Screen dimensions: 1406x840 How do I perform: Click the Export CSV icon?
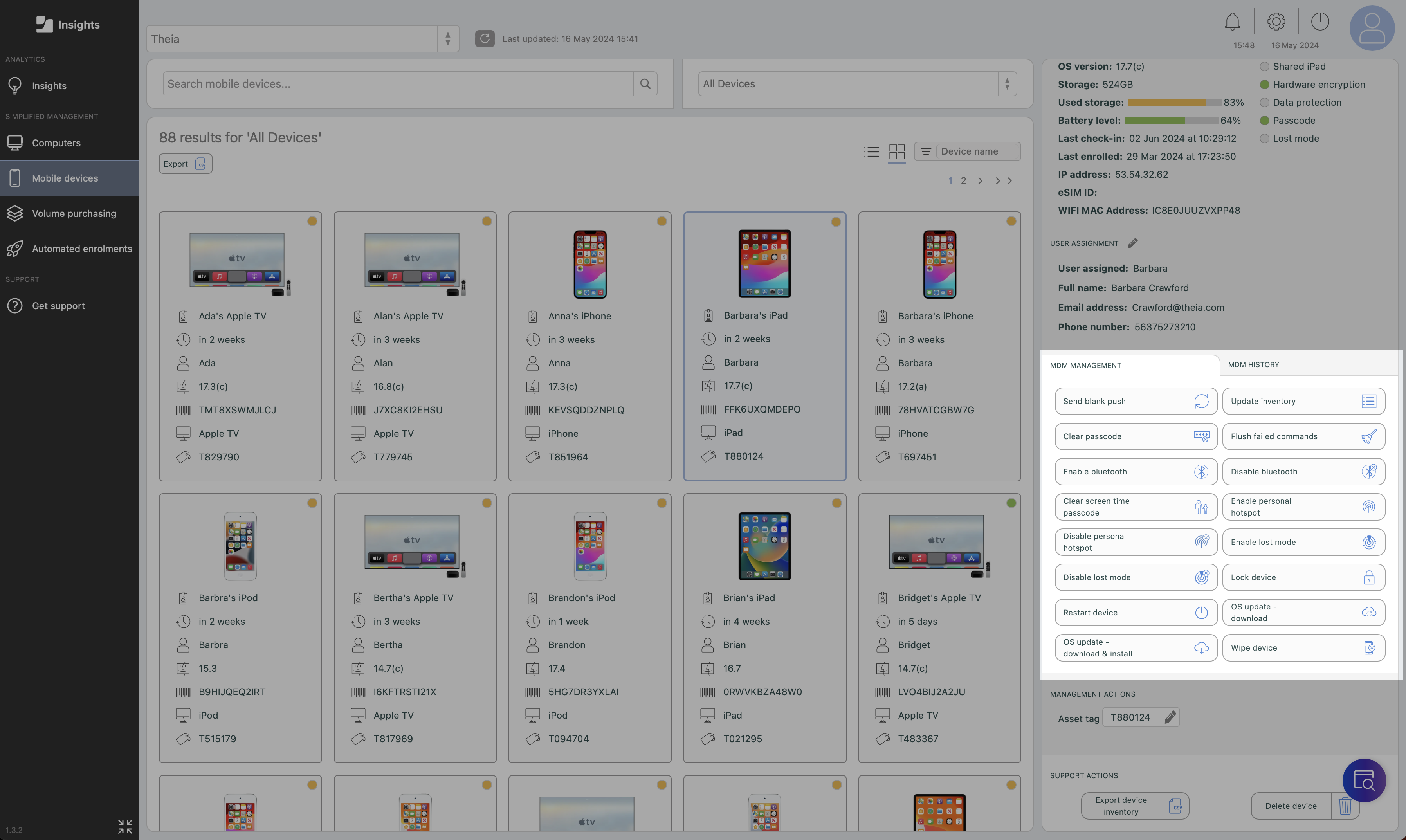pyautogui.click(x=200, y=164)
